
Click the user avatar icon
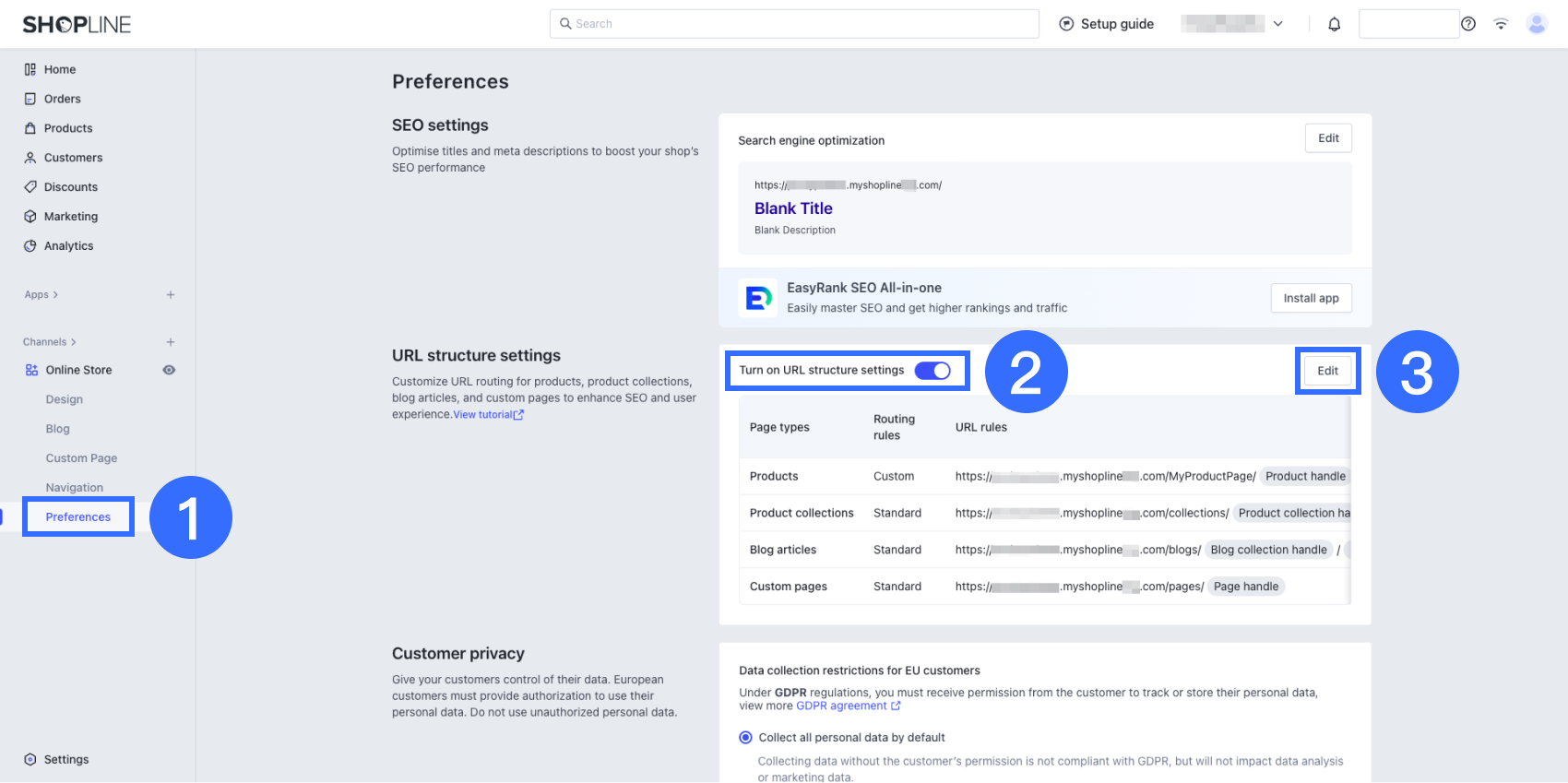(1536, 24)
